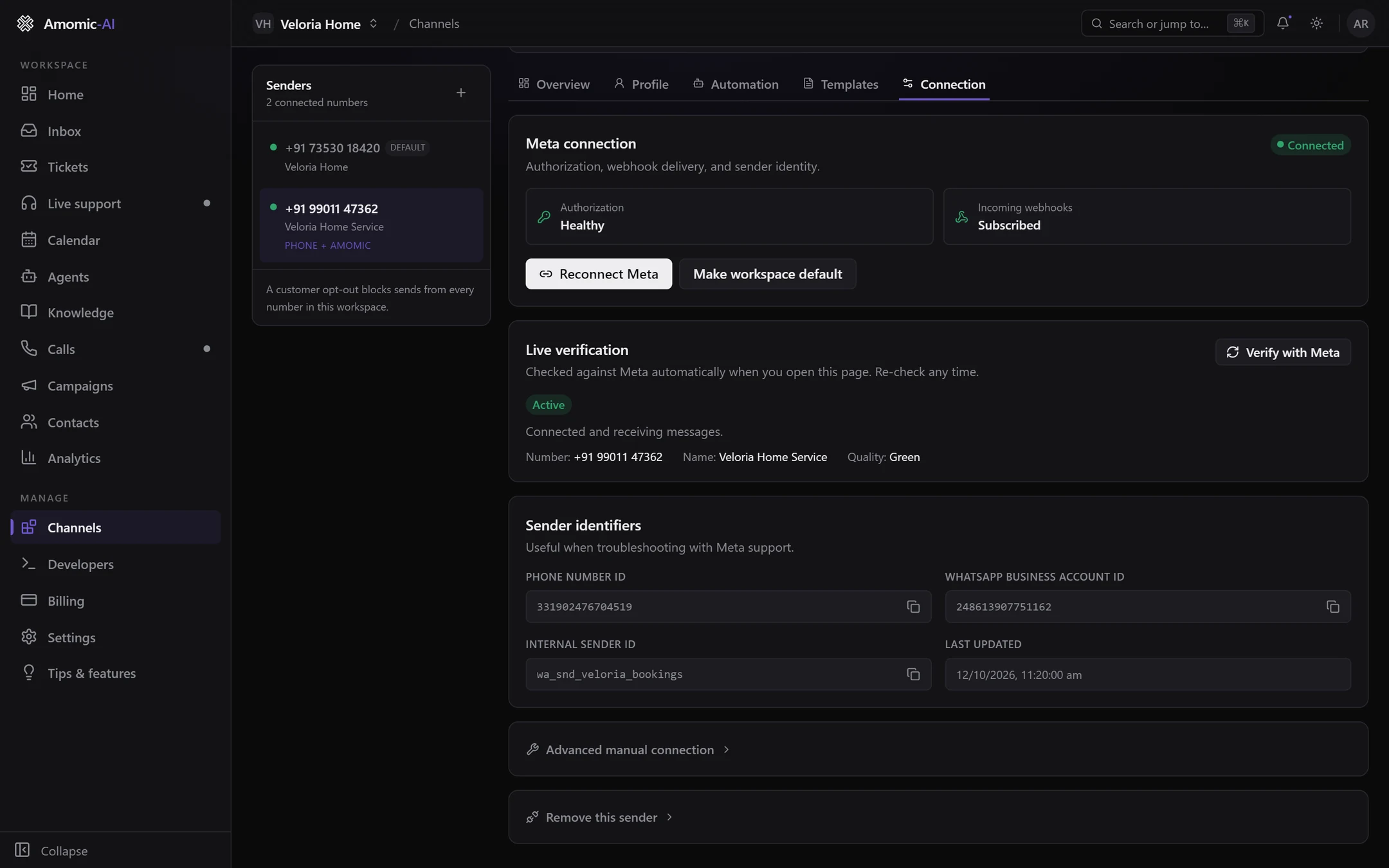Copy the Phone Number ID
1389x868 pixels.
click(x=913, y=607)
